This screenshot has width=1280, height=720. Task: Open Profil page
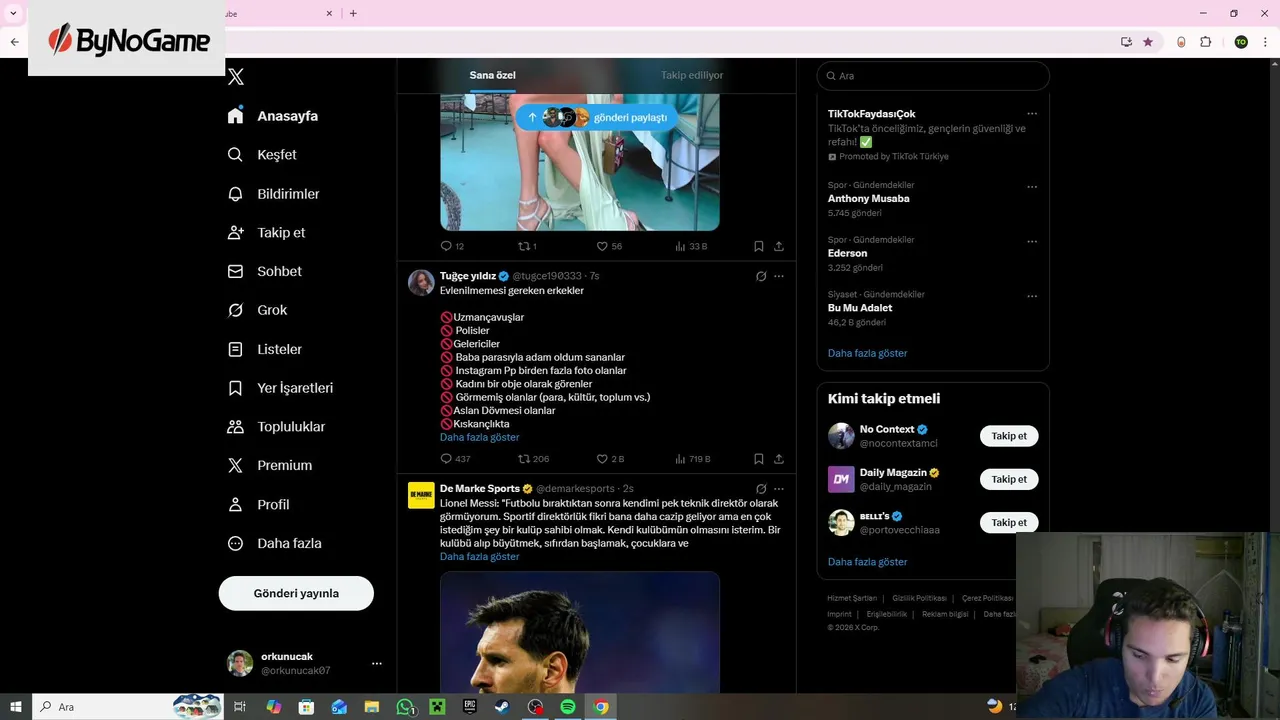click(x=258, y=505)
